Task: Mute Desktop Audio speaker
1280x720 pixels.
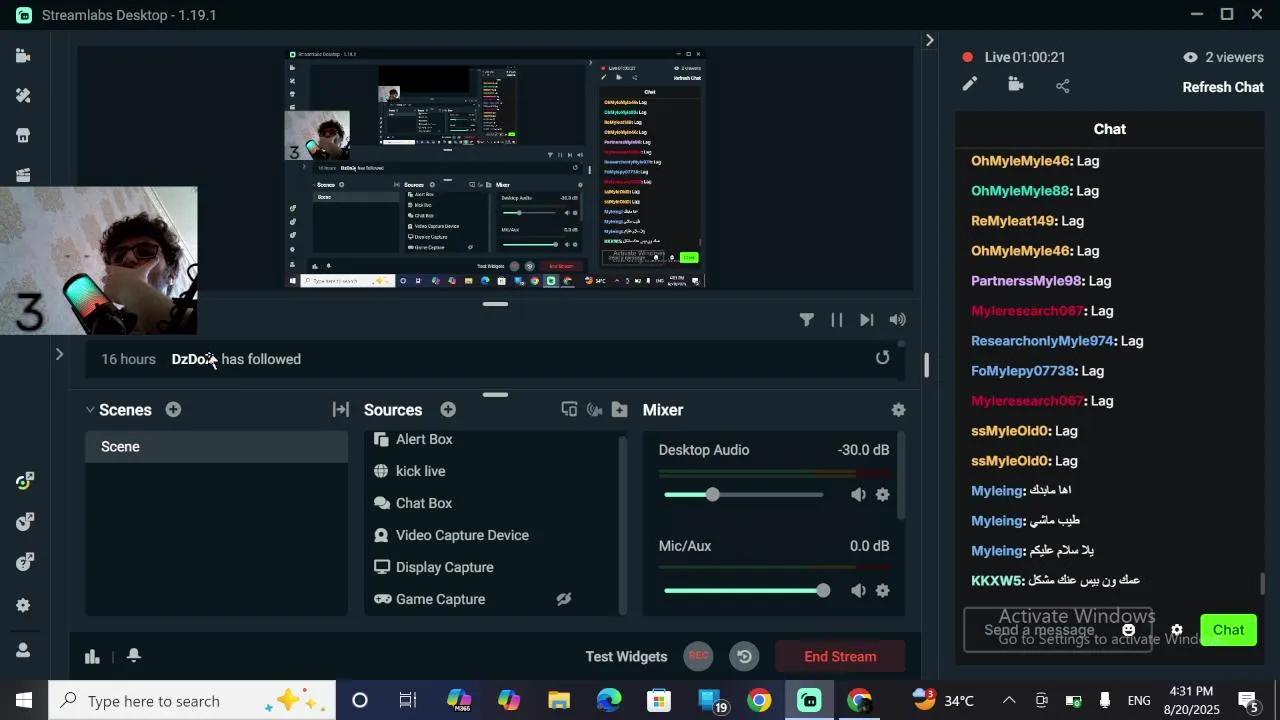Action: pyautogui.click(x=858, y=495)
